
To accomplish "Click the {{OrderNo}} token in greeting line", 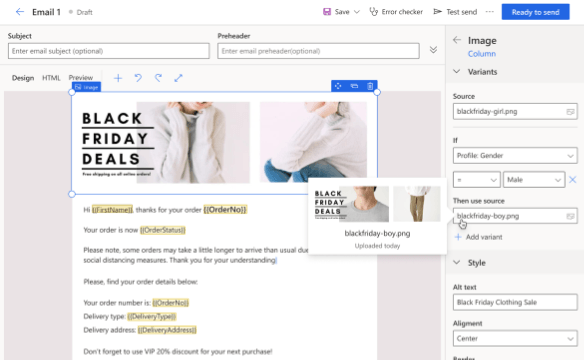I will pos(225,210).
